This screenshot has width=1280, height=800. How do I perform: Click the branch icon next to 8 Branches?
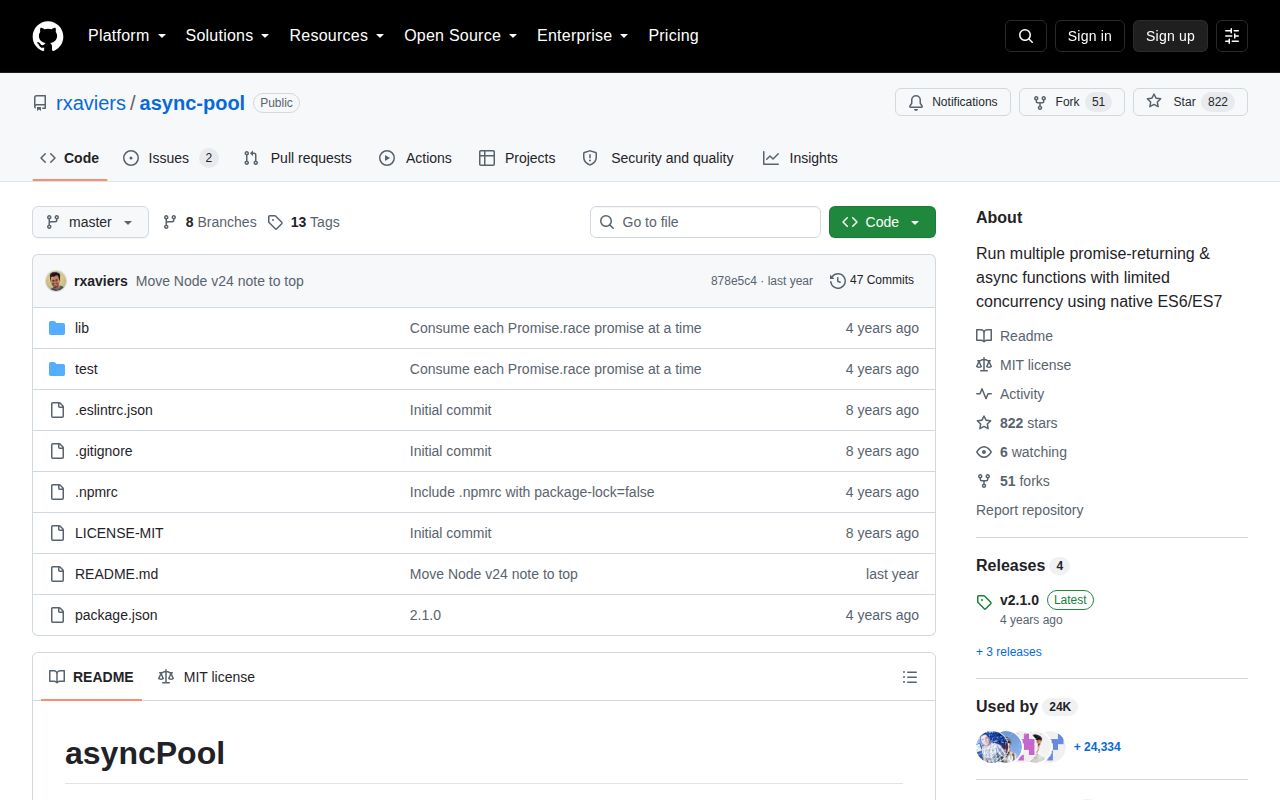pos(170,222)
